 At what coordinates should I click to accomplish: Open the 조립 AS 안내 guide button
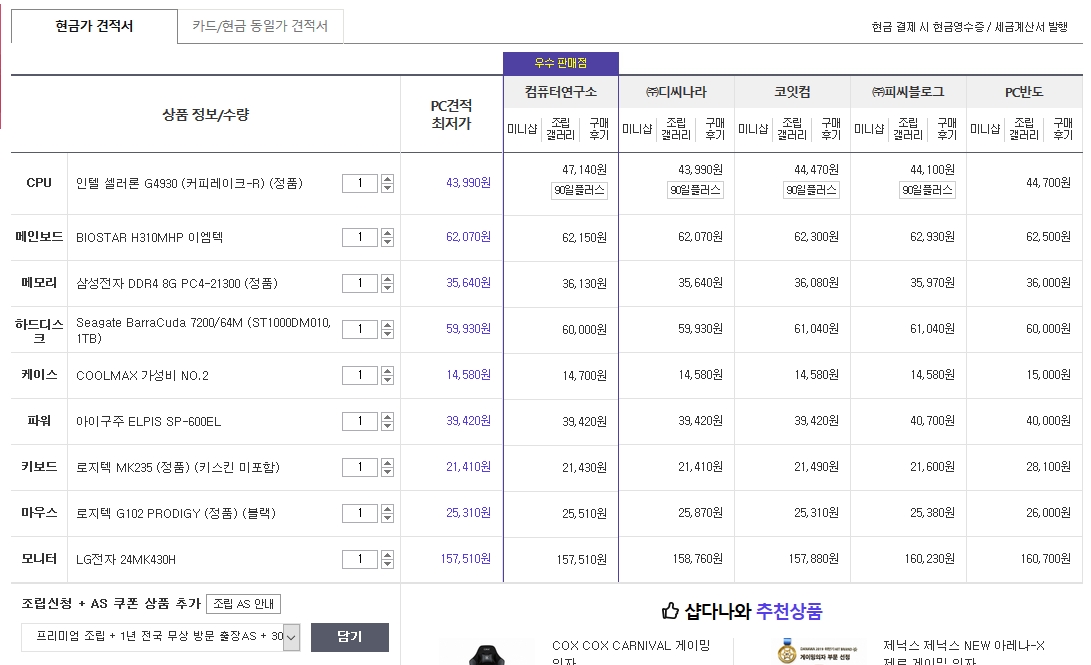click(x=244, y=604)
